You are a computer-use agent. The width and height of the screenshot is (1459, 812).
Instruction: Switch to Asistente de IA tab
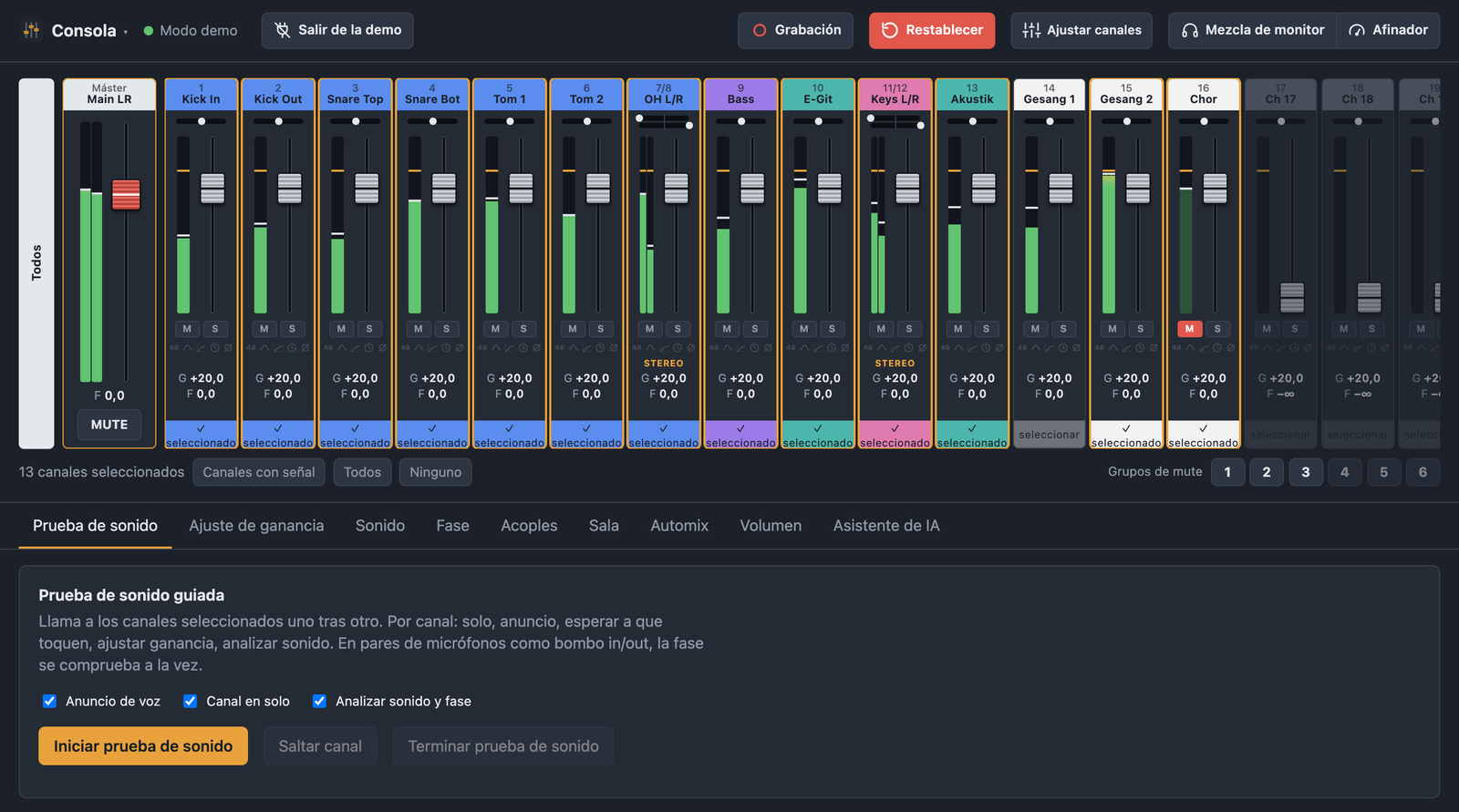[x=886, y=526]
